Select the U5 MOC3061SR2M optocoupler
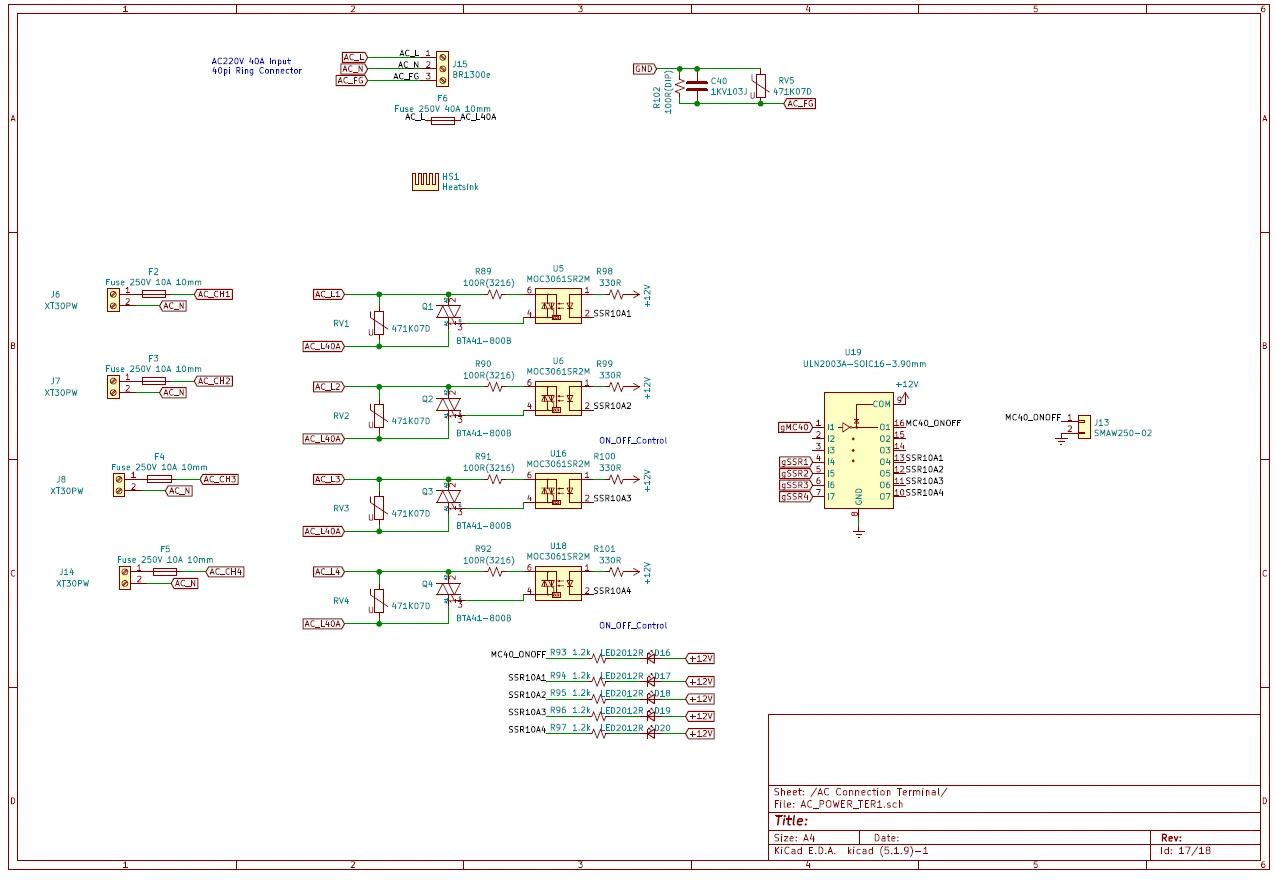This screenshot has height=880, width=1276. tap(558, 305)
